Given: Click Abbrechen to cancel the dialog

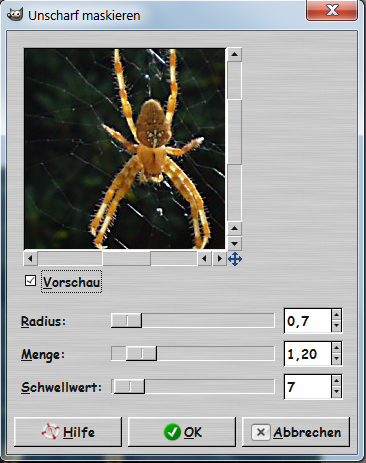Looking at the screenshot, I should 296,432.
